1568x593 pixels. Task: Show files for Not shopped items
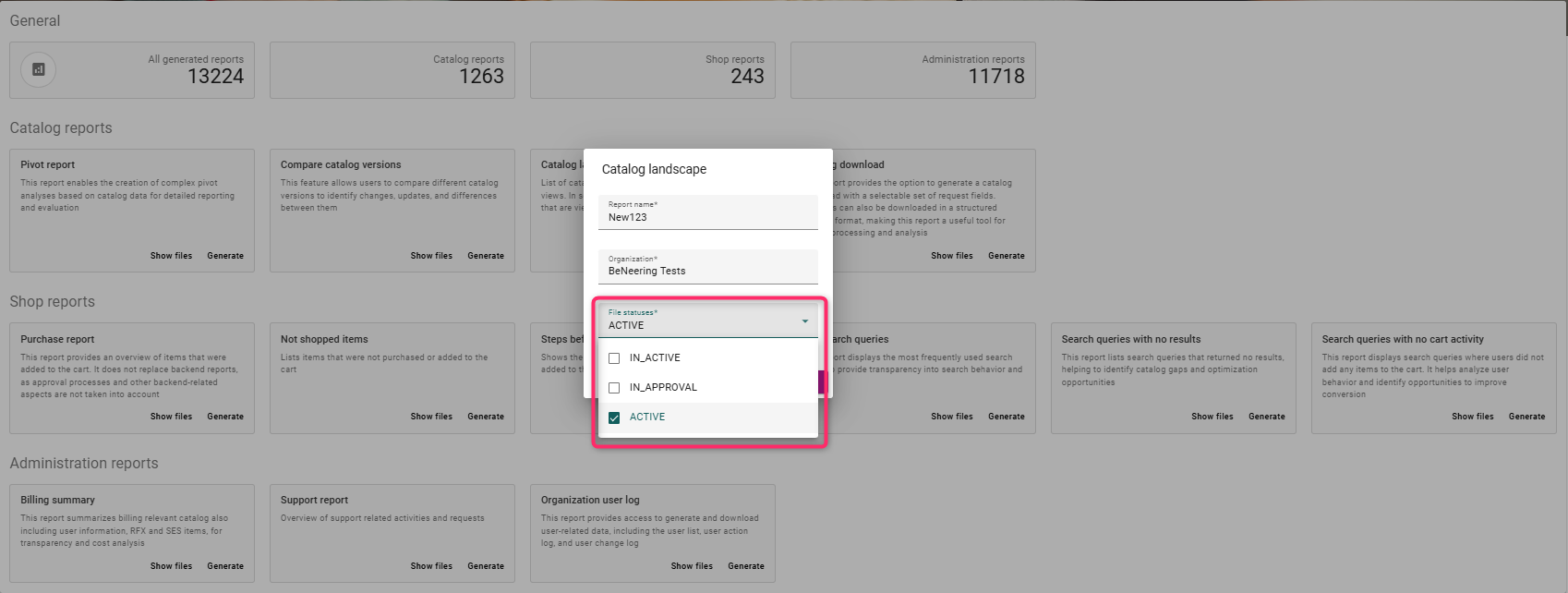click(431, 417)
